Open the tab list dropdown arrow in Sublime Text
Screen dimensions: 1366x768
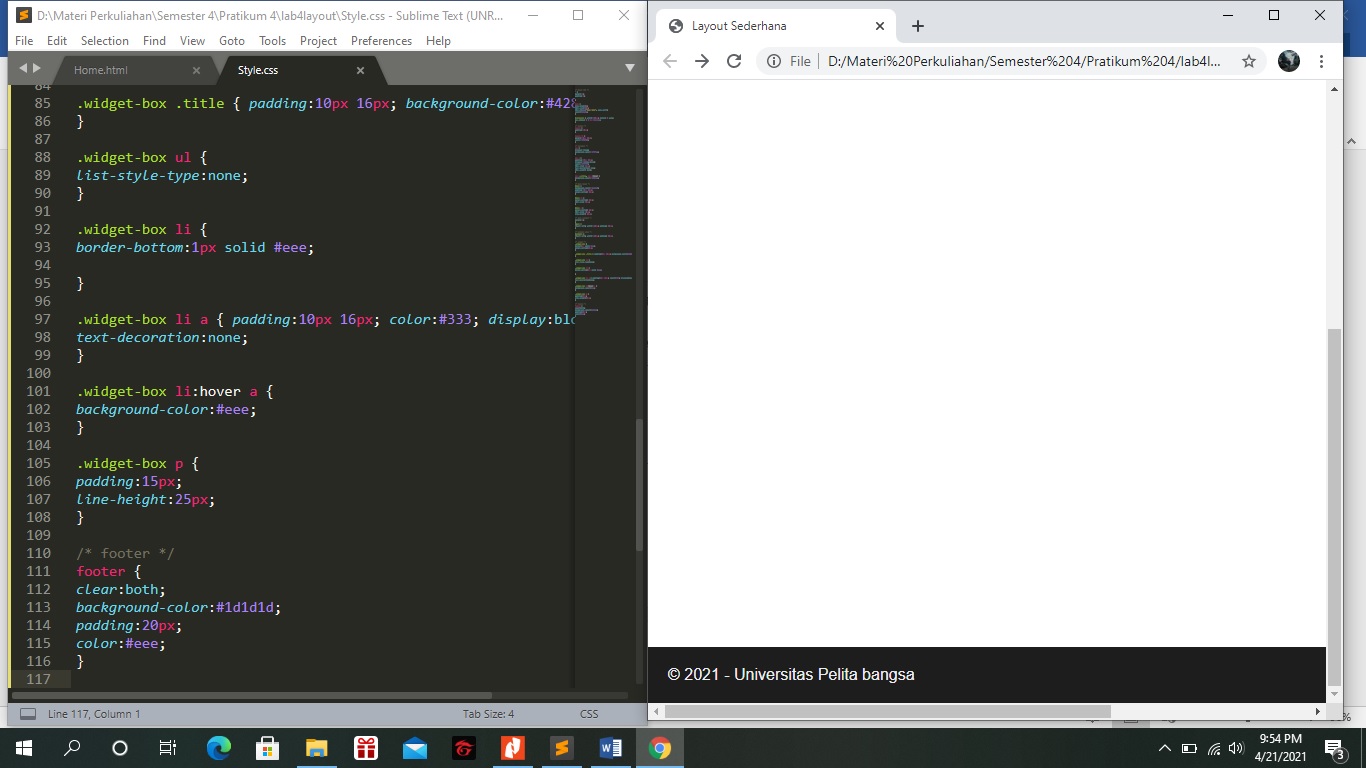[629, 66]
